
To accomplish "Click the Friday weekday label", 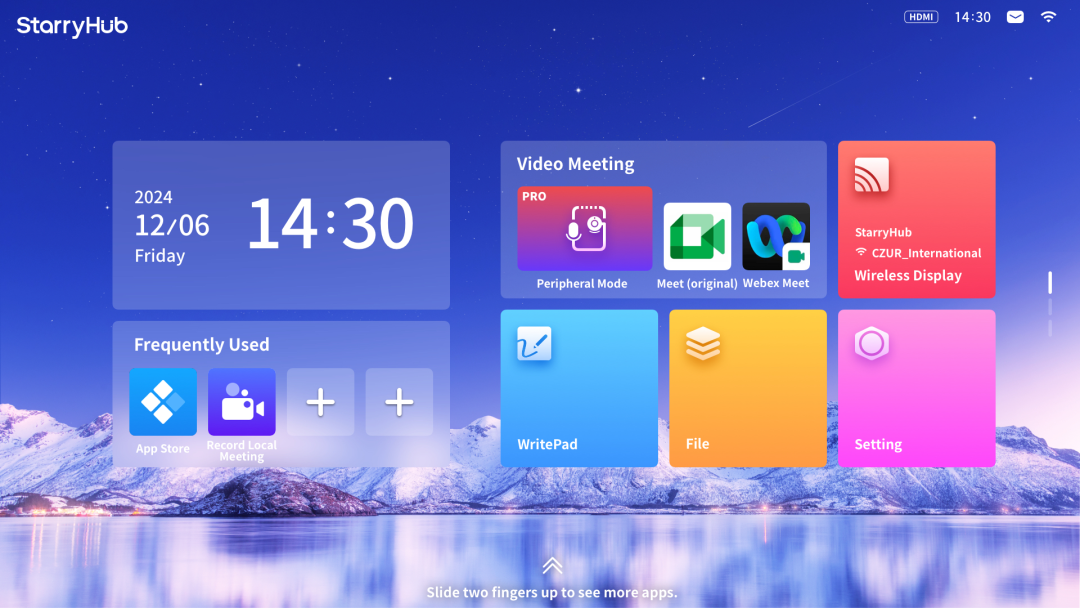I will pyautogui.click(x=160, y=256).
